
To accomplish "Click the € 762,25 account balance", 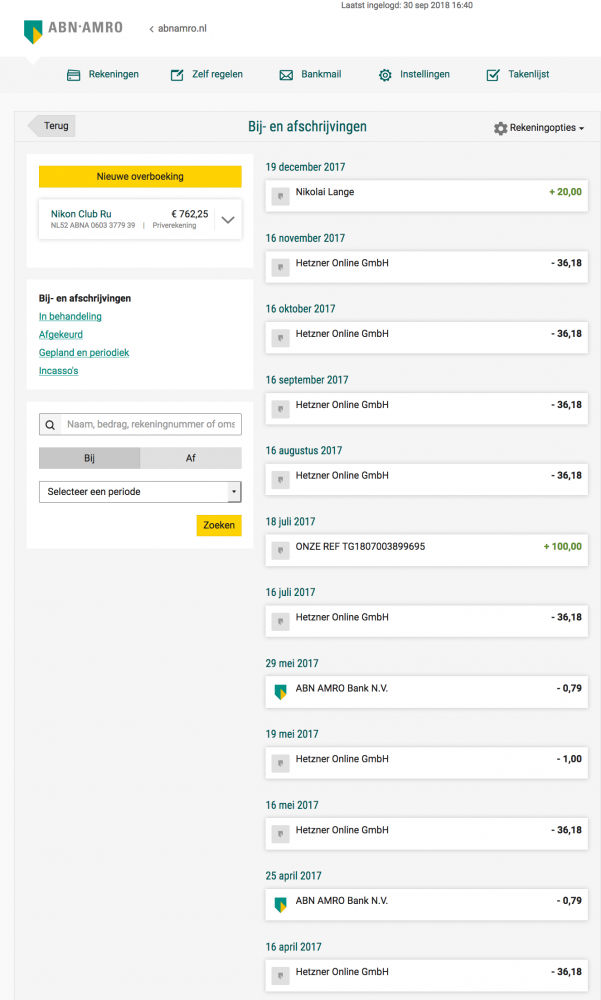I will pyautogui.click(x=189, y=214).
